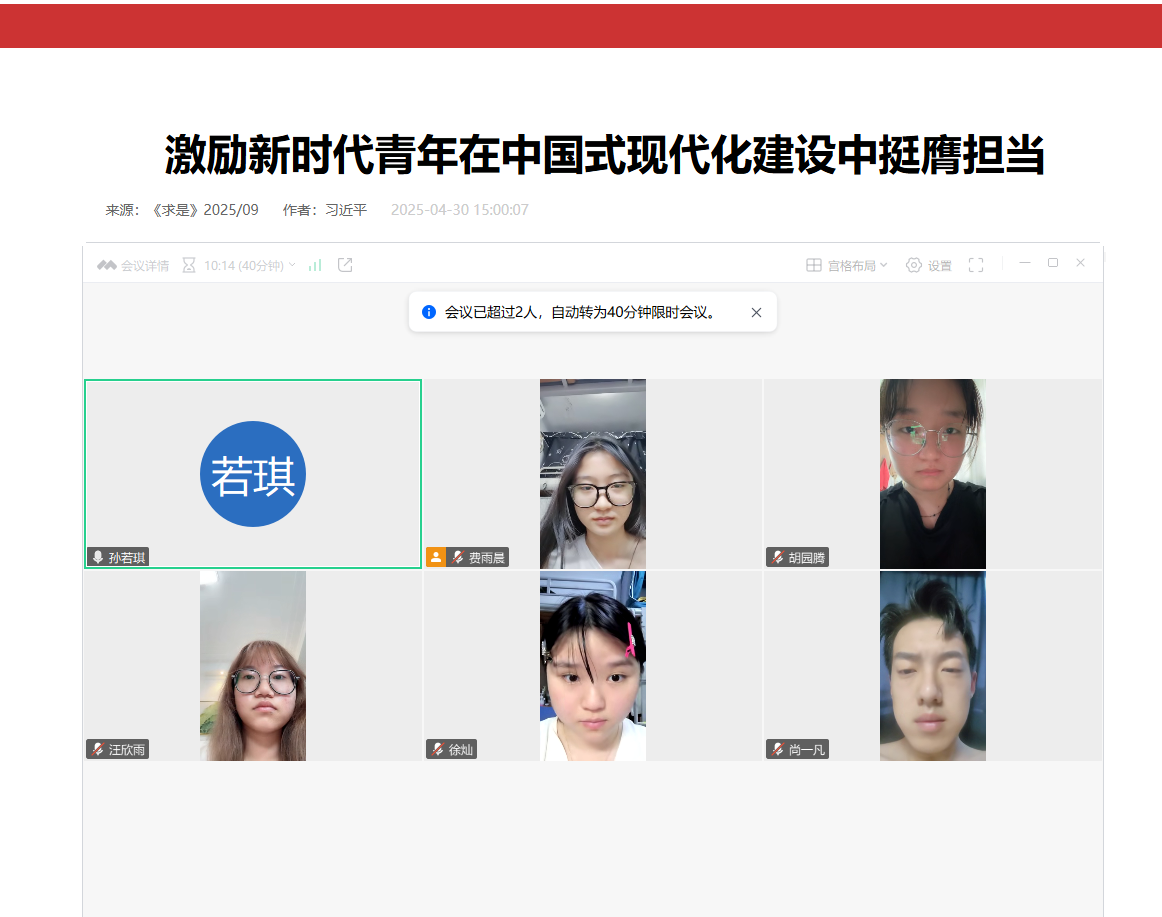Click the hourglass timer icon
Screen dimensions: 1162x917
(189, 265)
